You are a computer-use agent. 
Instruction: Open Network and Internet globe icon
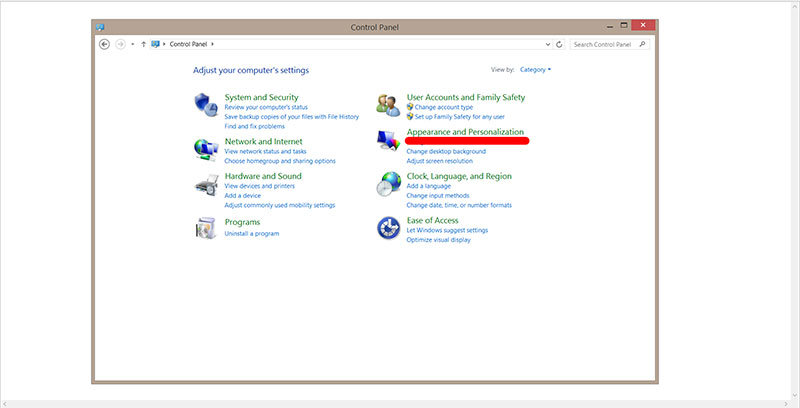point(206,149)
